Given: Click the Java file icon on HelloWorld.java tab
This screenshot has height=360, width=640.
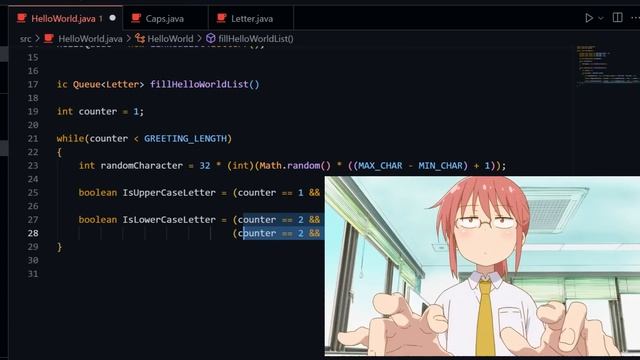Looking at the screenshot, I should pos(22,18).
